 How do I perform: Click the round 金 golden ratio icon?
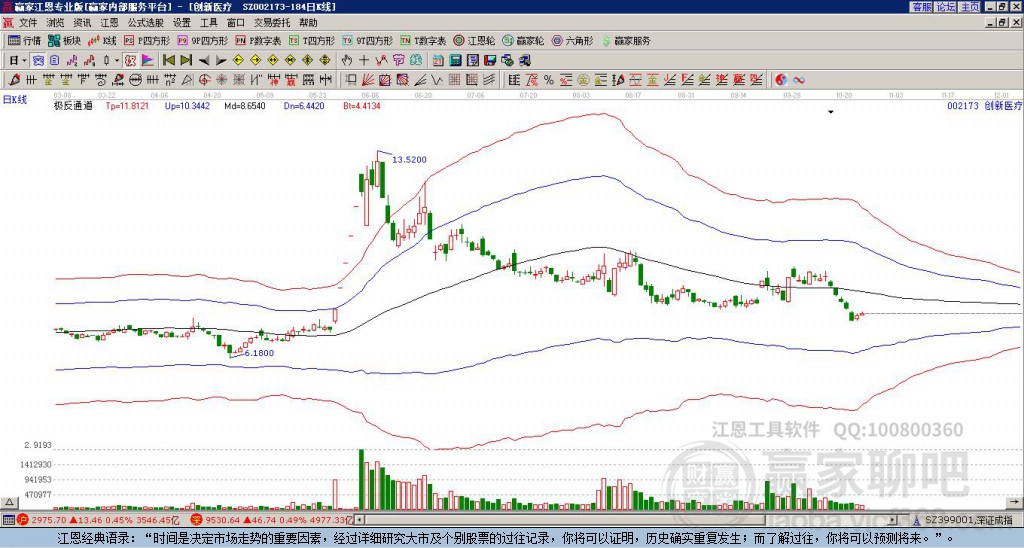pos(582,80)
